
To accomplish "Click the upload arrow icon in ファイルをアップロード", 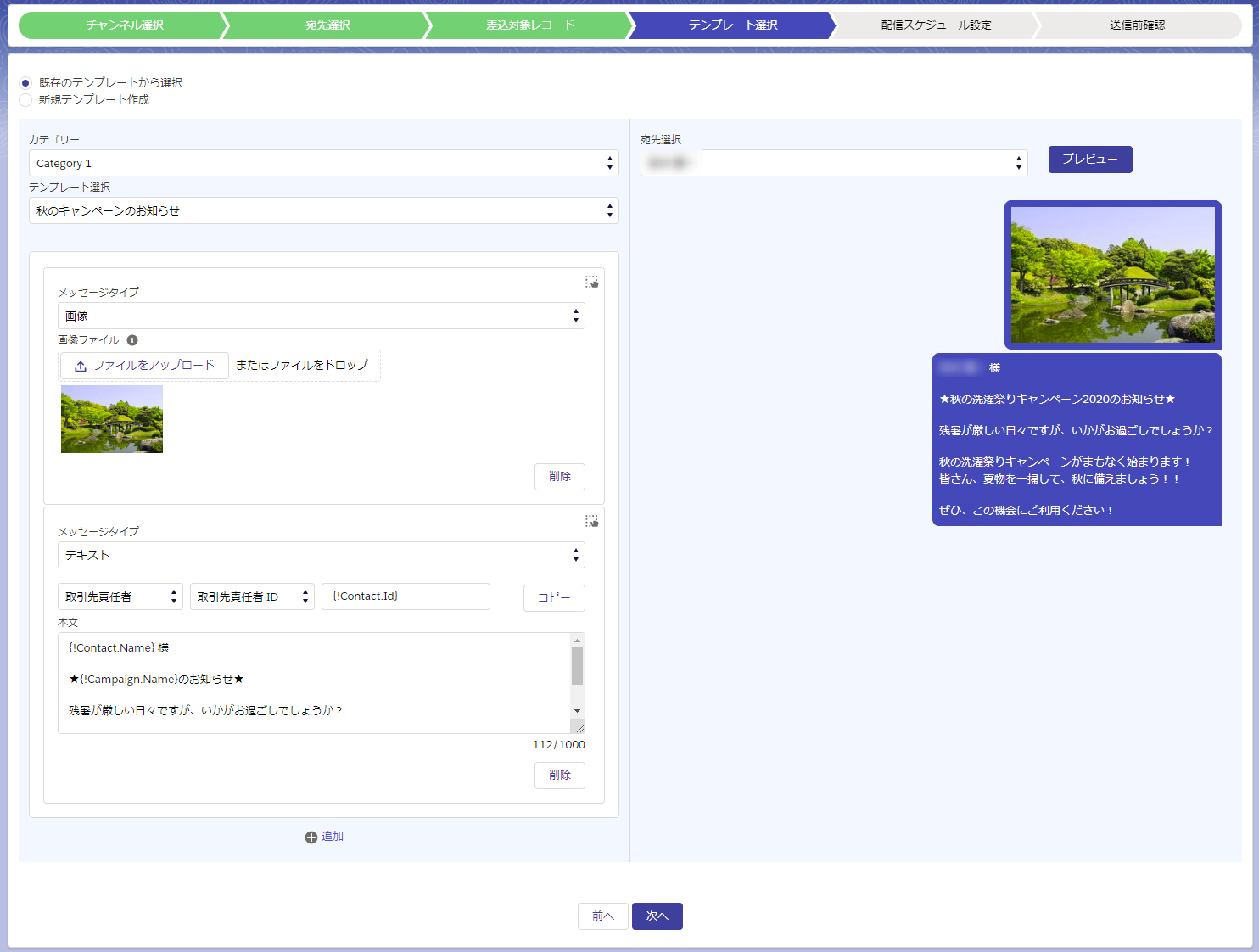I will pyautogui.click(x=81, y=367).
